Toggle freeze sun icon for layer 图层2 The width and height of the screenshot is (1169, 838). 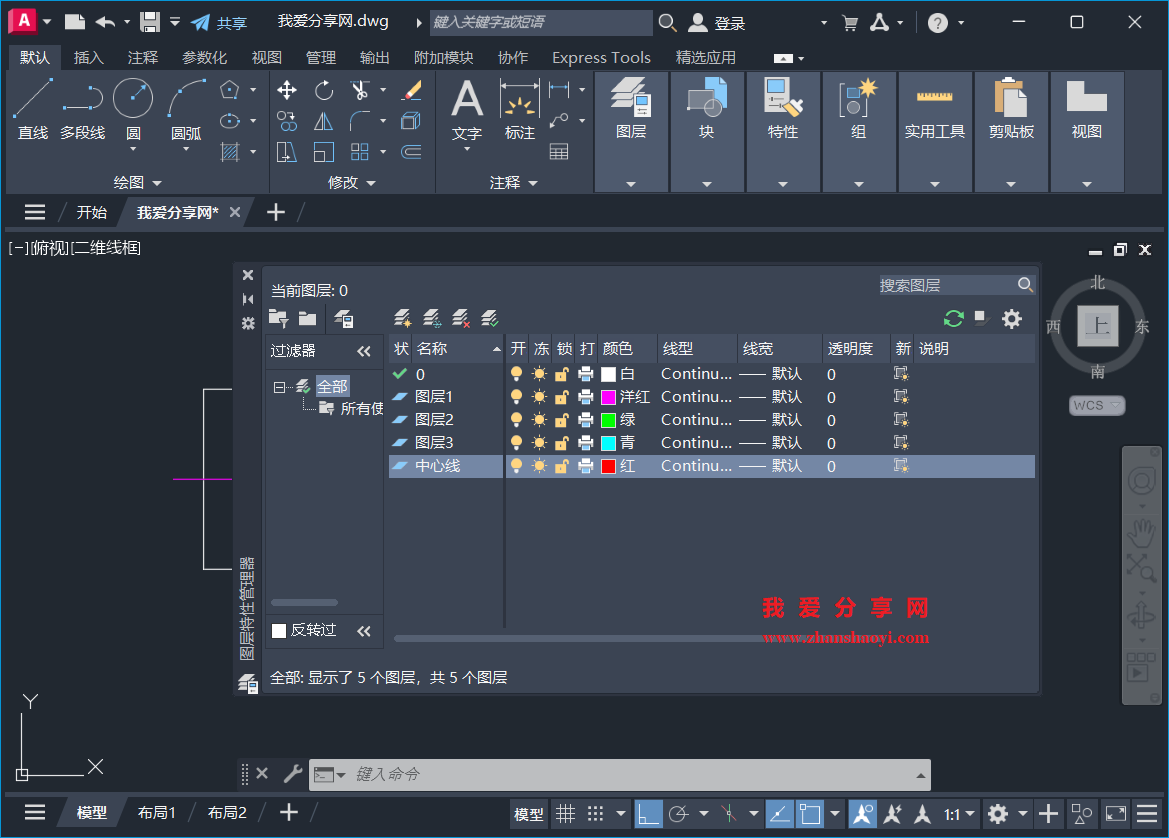pyautogui.click(x=539, y=420)
